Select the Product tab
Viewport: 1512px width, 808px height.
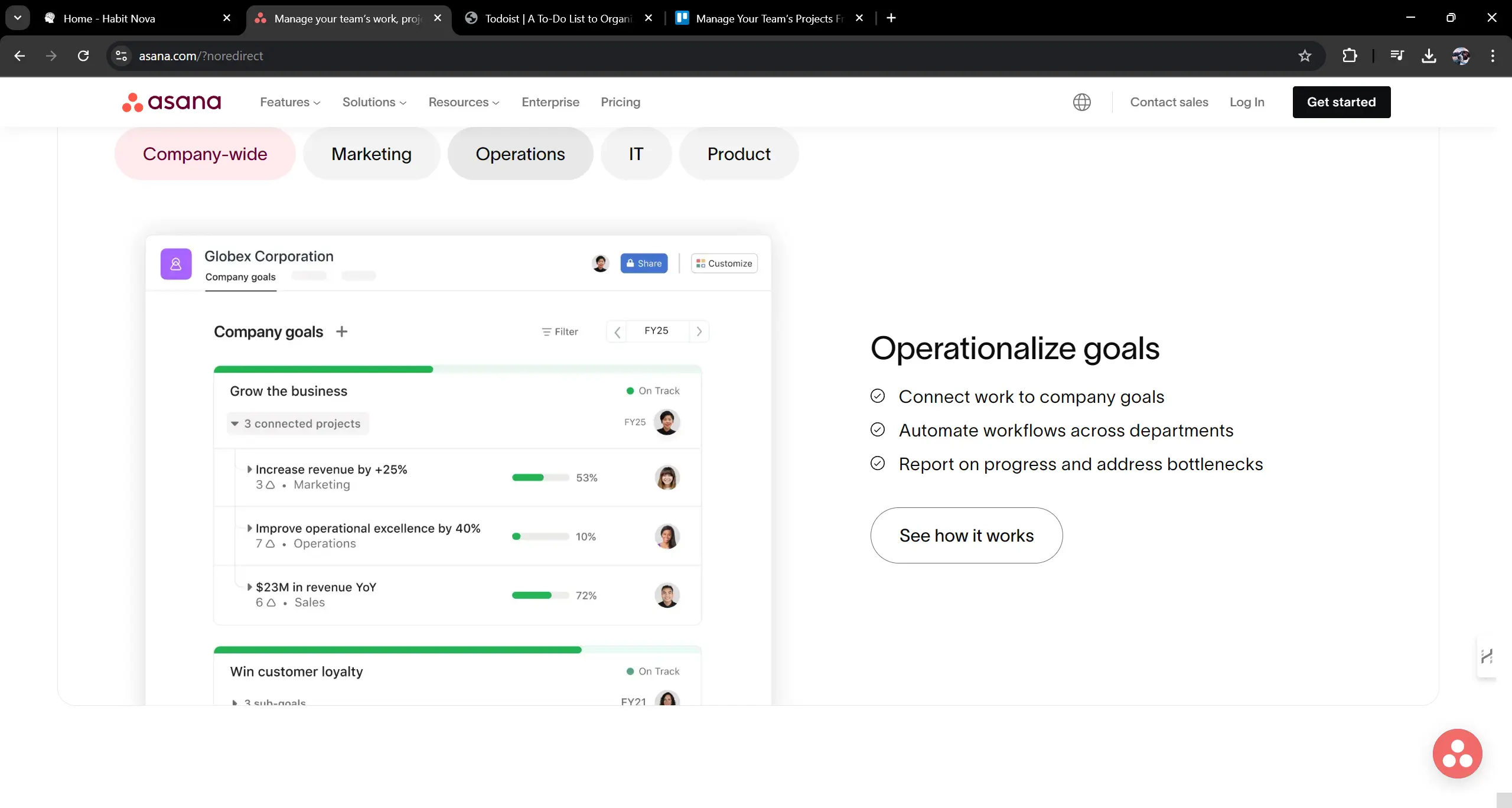tap(739, 154)
